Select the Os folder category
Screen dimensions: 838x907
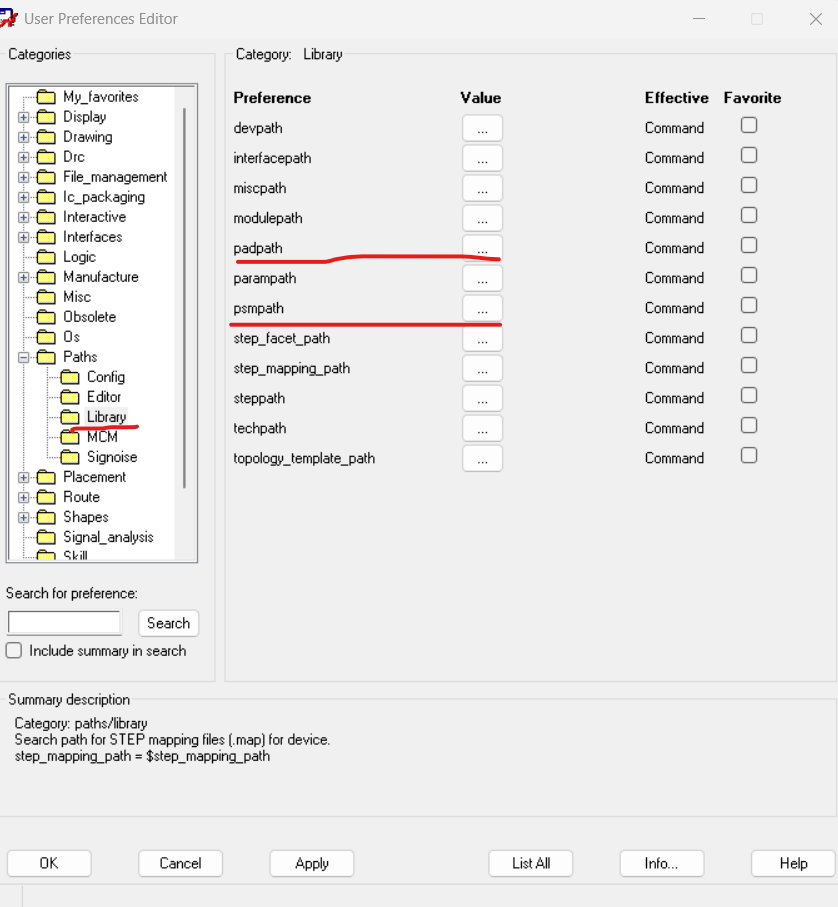click(x=71, y=337)
